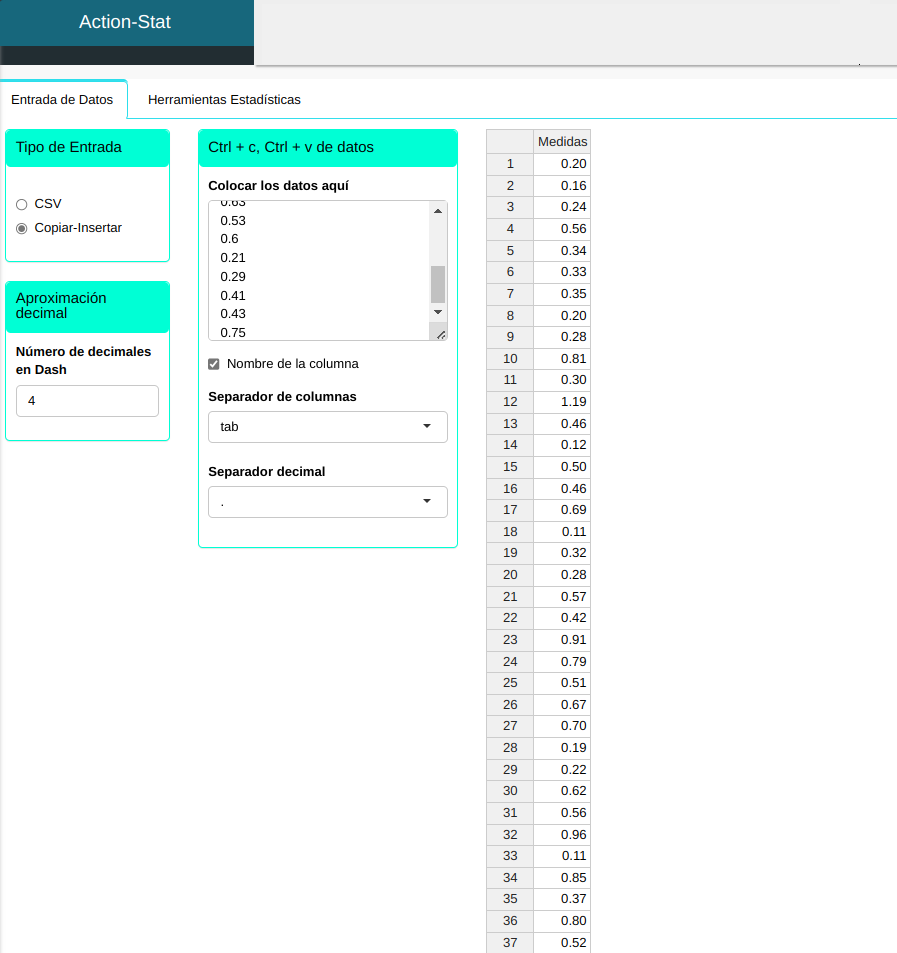897x953 pixels.
Task: Click the Action-Stat header logo
Action: pos(125,22)
